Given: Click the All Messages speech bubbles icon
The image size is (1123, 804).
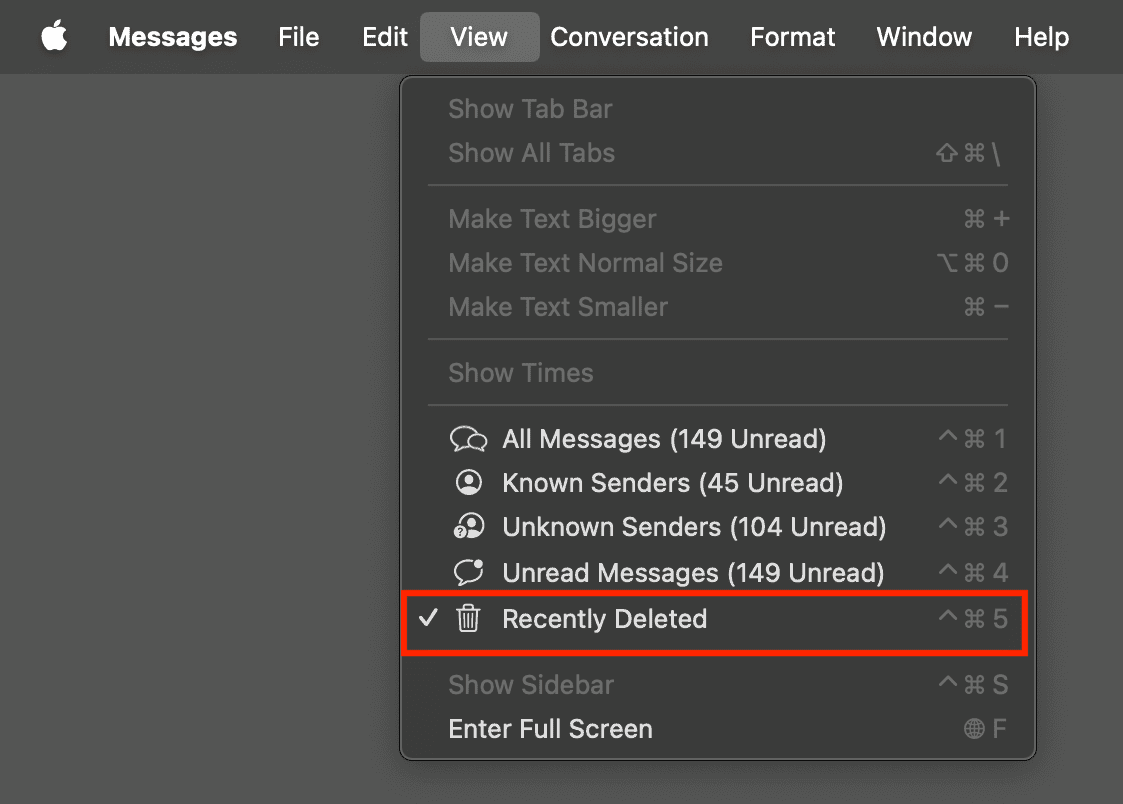Looking at the screenshot, I should (x=468, y=439).
